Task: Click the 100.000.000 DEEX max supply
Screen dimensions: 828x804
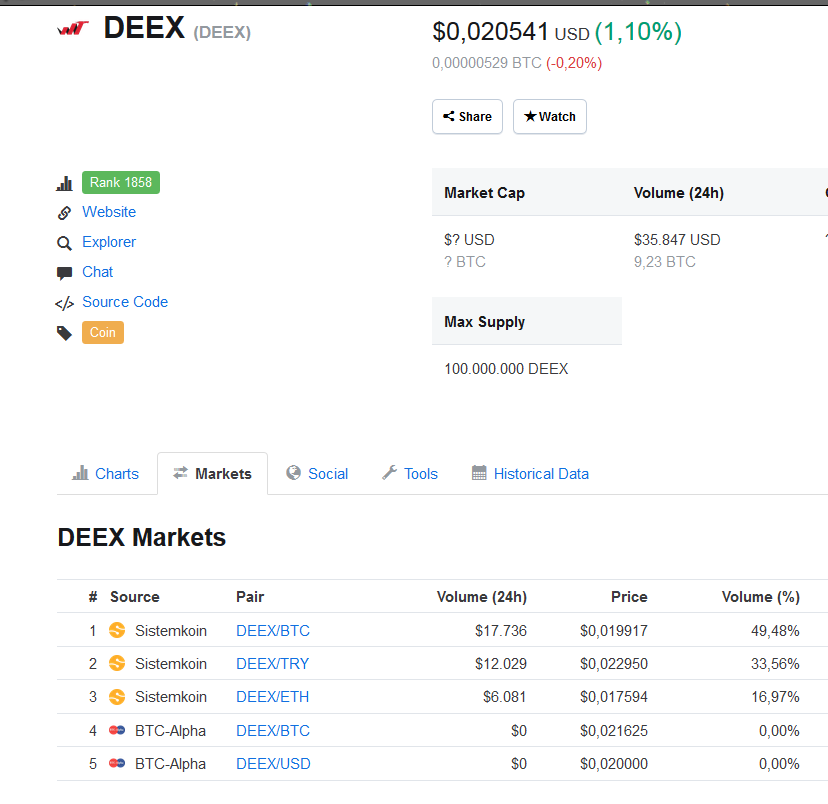Action: coord(506,368)
